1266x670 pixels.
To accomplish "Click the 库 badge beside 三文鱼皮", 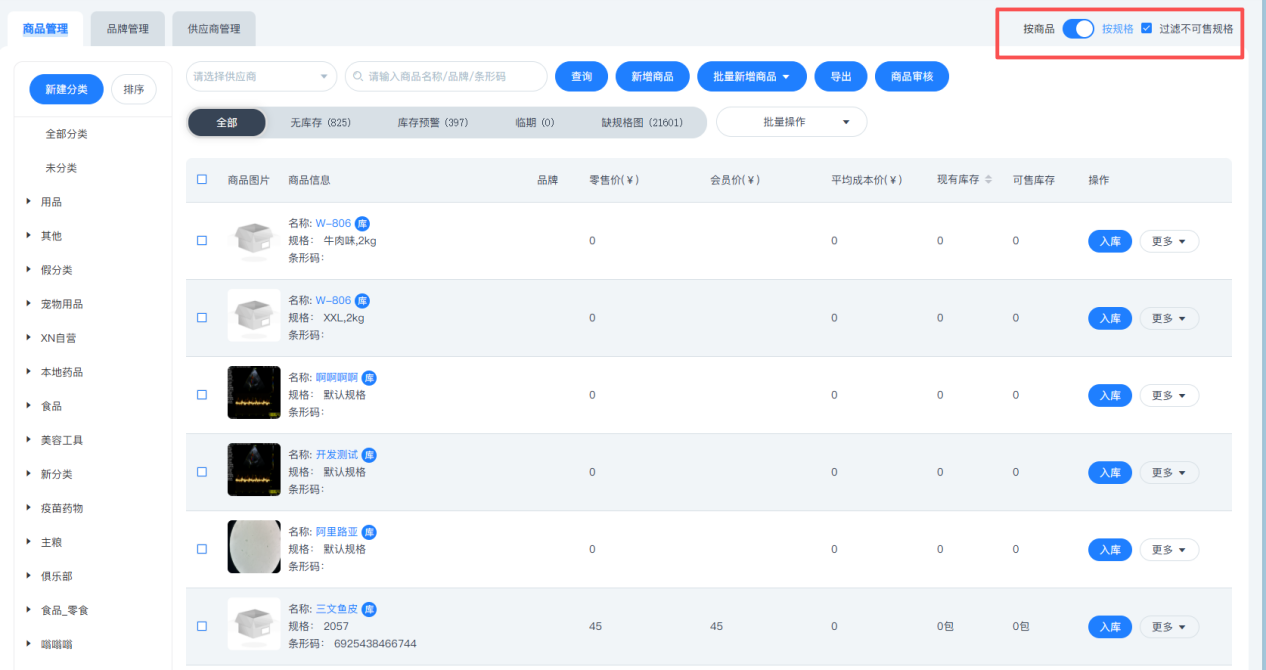I will tap(369, 609).
